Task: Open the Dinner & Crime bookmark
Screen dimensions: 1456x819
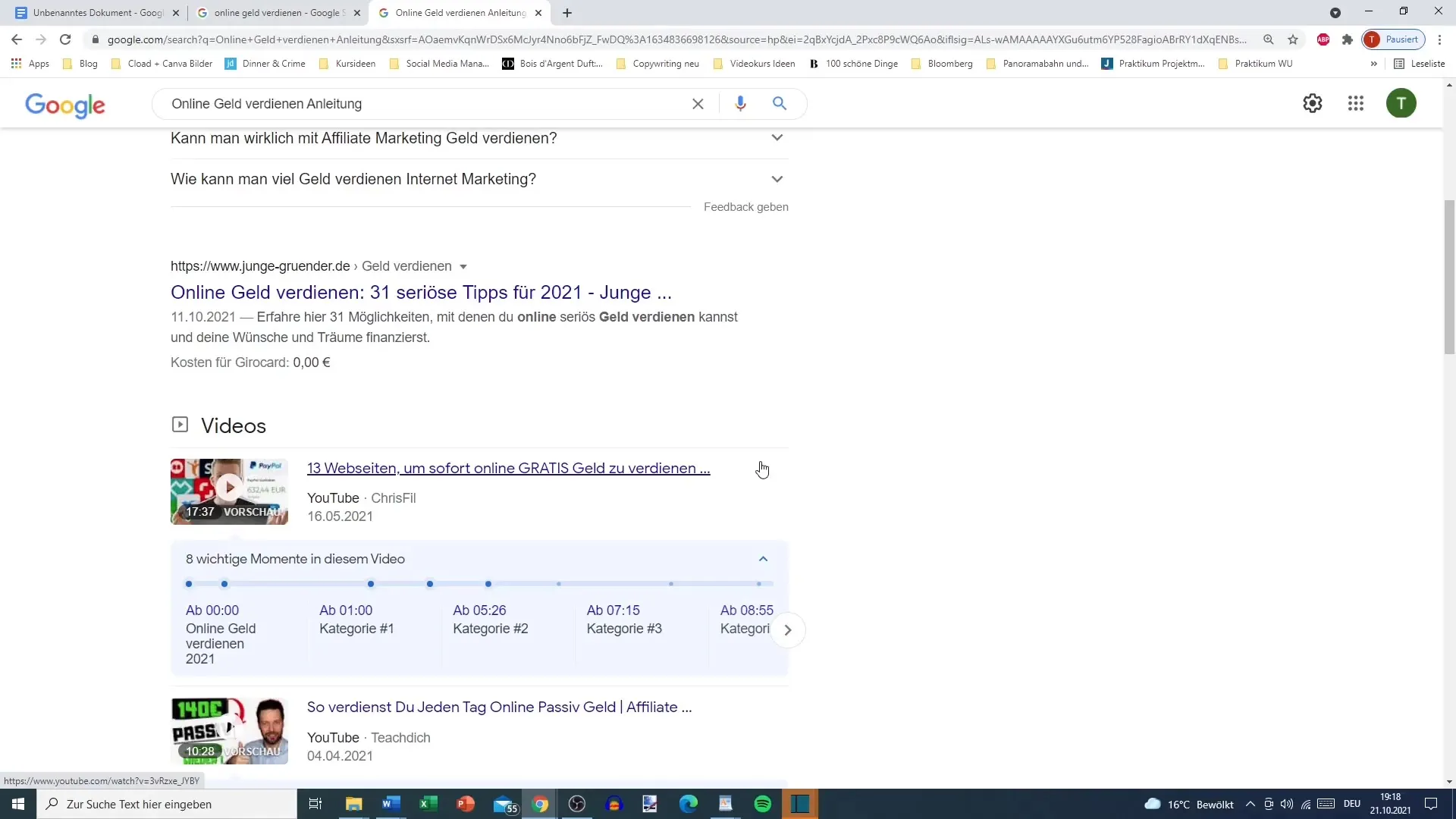Action: [265, 64]
